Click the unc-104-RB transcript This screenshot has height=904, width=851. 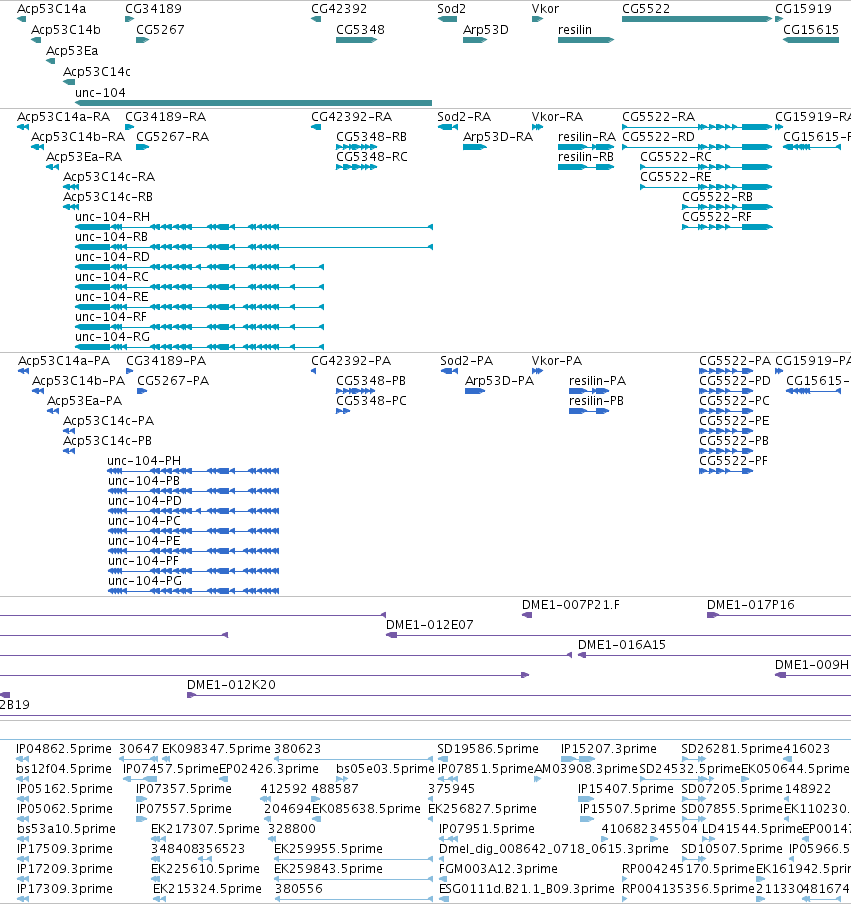tap(254, 247)
